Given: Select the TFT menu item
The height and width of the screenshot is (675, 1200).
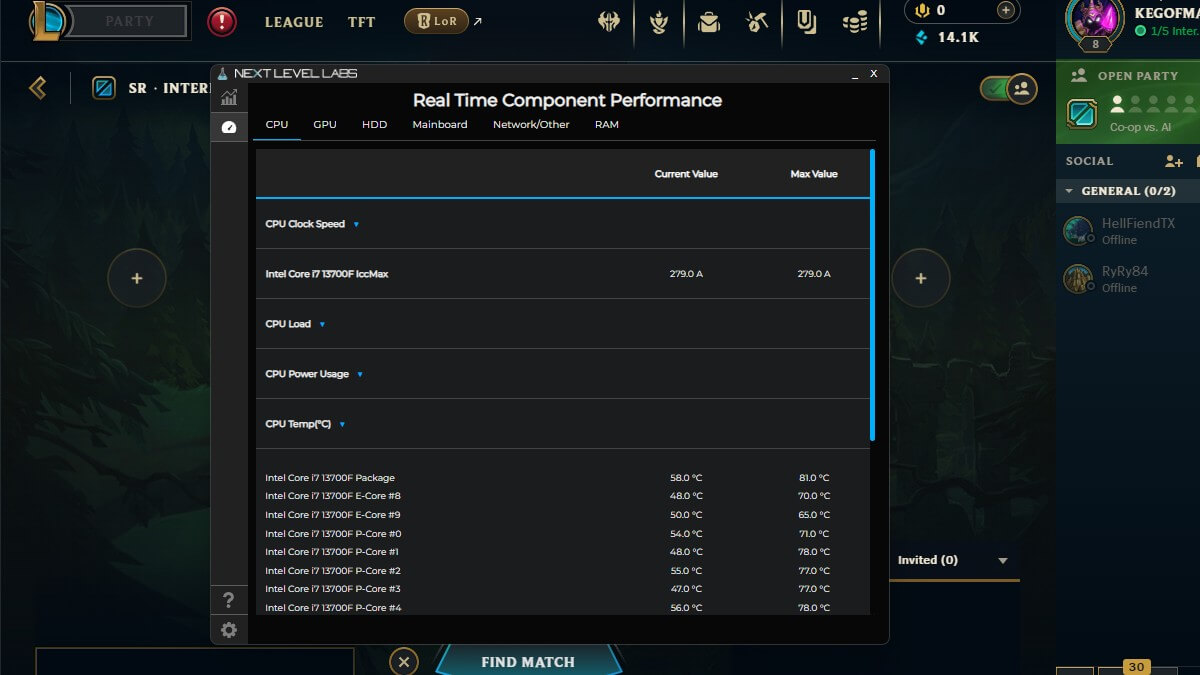Looking at the screenshot, I should (x=361, y=22).
